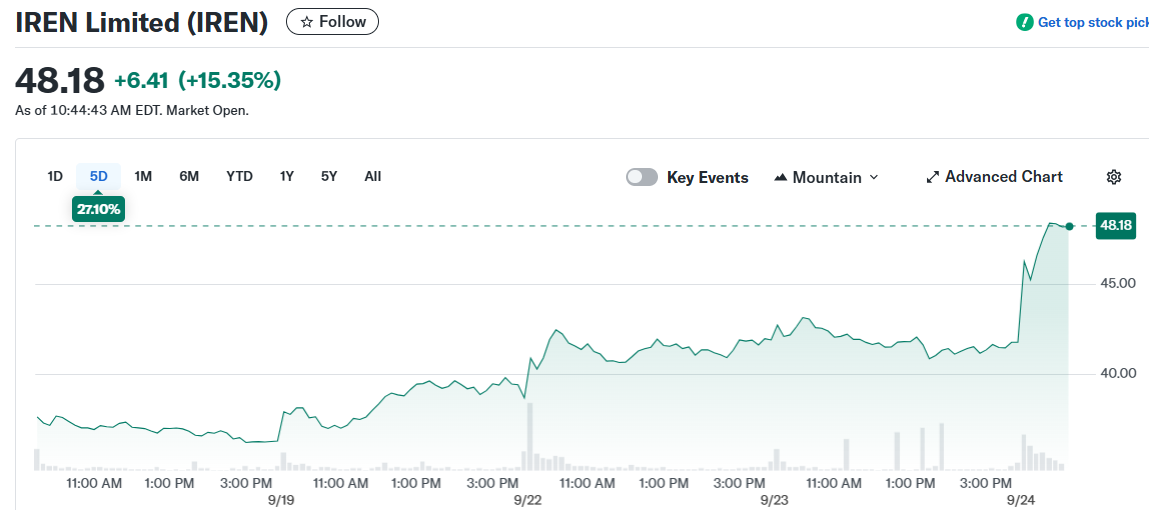Click the Advanced Chart expand icon
Viewport: 1149px width, 510px height.
tap(933, 177)
